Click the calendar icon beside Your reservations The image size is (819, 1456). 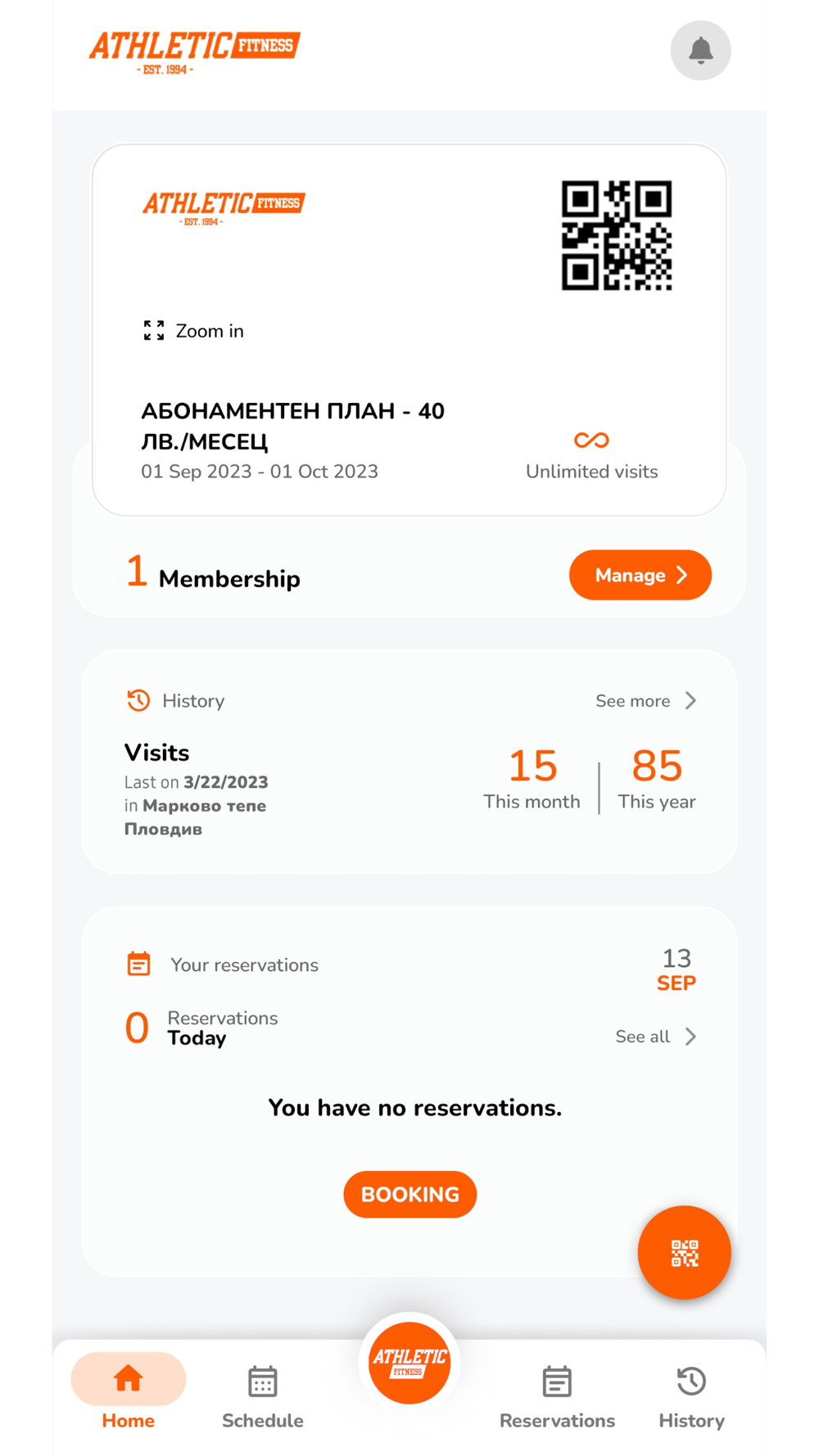tap(138, 964)
